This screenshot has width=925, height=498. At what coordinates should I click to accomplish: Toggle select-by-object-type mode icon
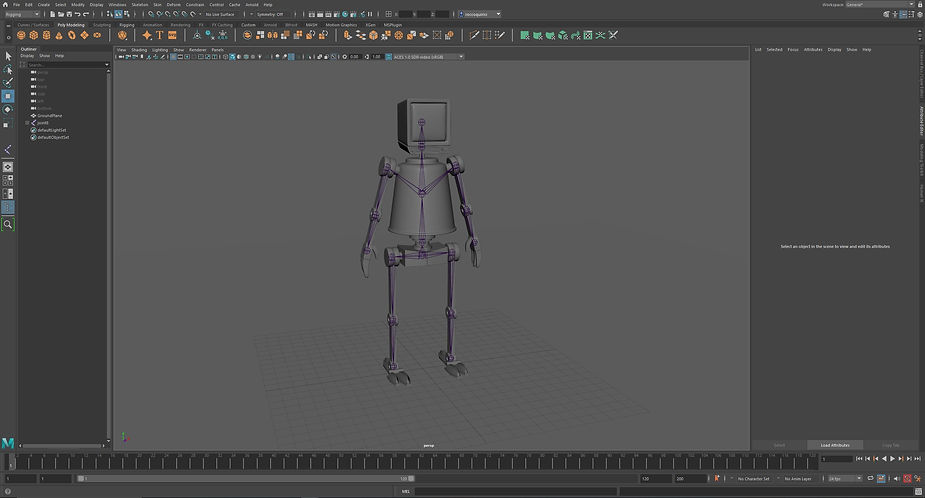(x=118, y=14)
